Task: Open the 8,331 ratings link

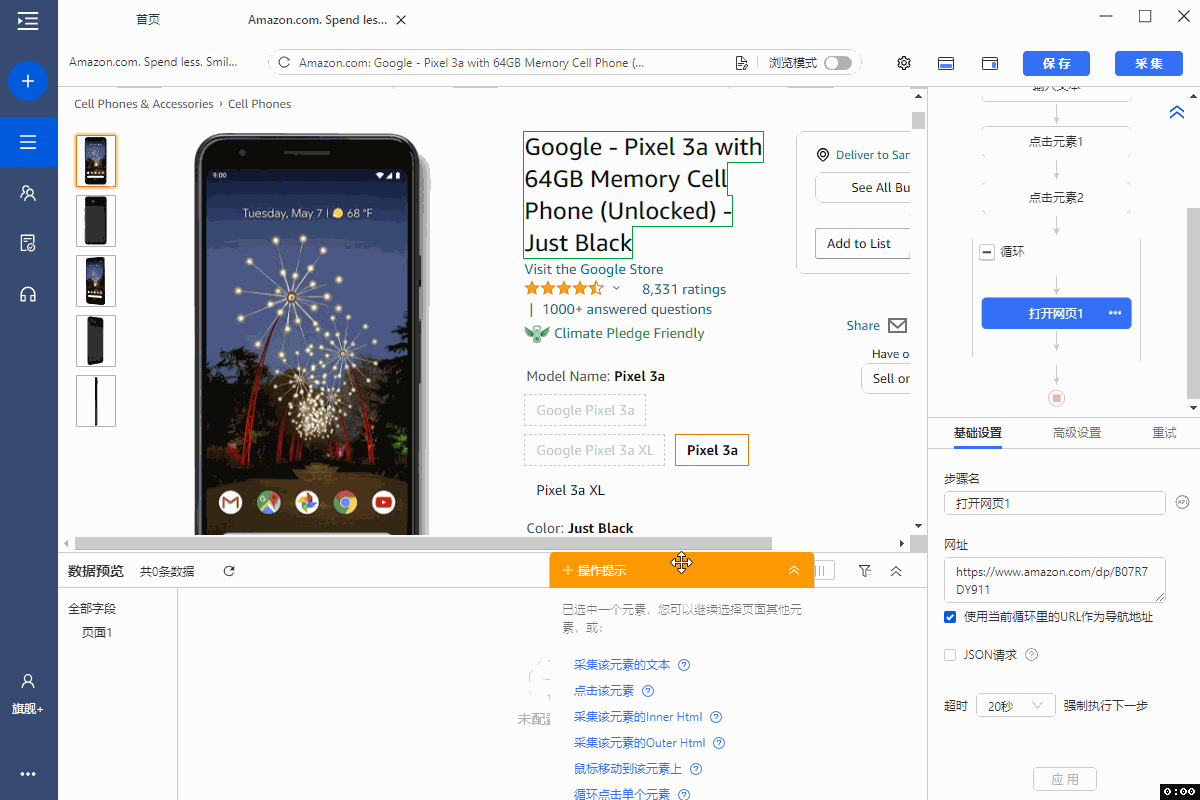Action: (684, 289)
